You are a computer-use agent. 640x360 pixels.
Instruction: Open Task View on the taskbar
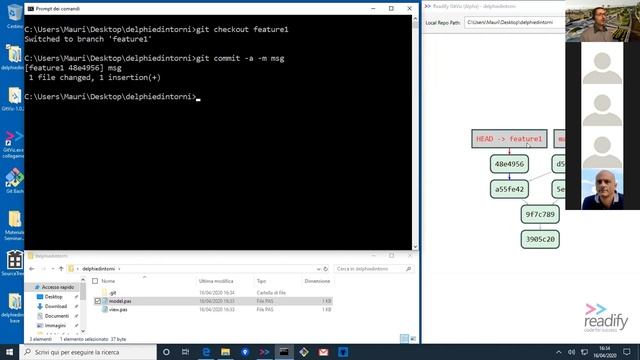pyautogui.click(x=185, y=352)
